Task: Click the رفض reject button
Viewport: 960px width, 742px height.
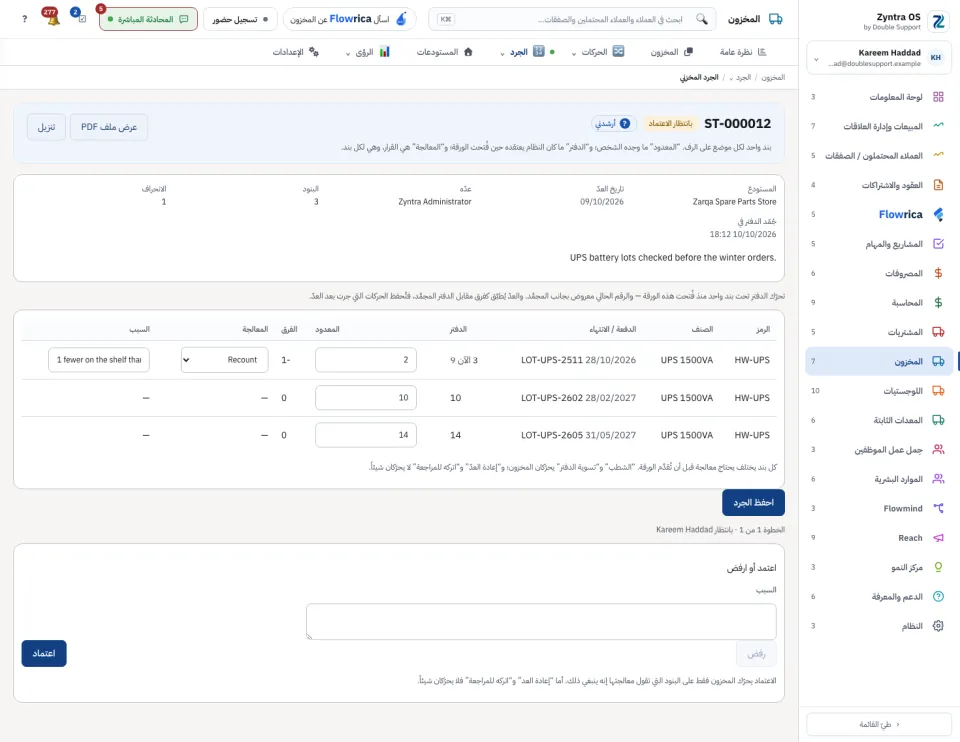Action: 756,654
